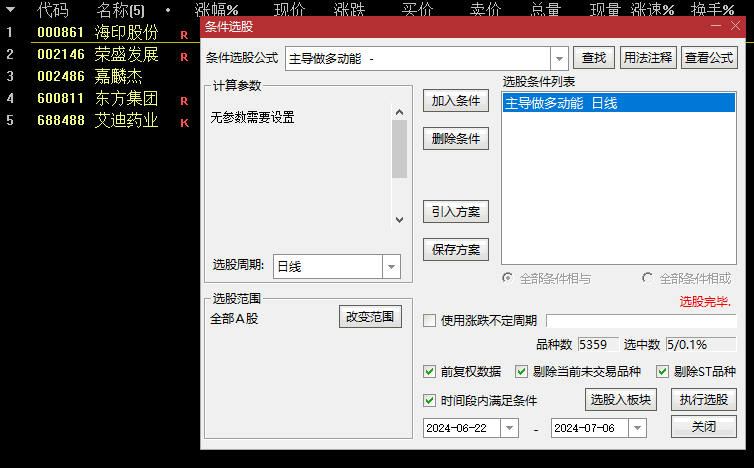
Task: Click the 选中数 value 5/0.1%
Action: [701, 344]
